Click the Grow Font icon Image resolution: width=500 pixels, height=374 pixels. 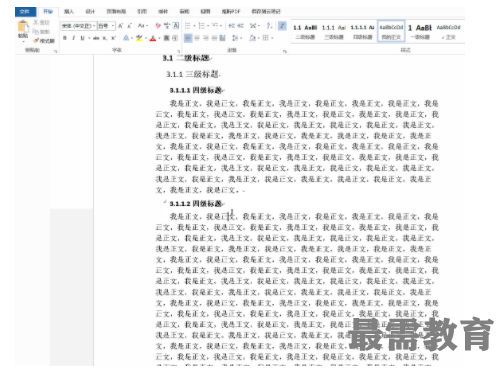pos(121,26)
